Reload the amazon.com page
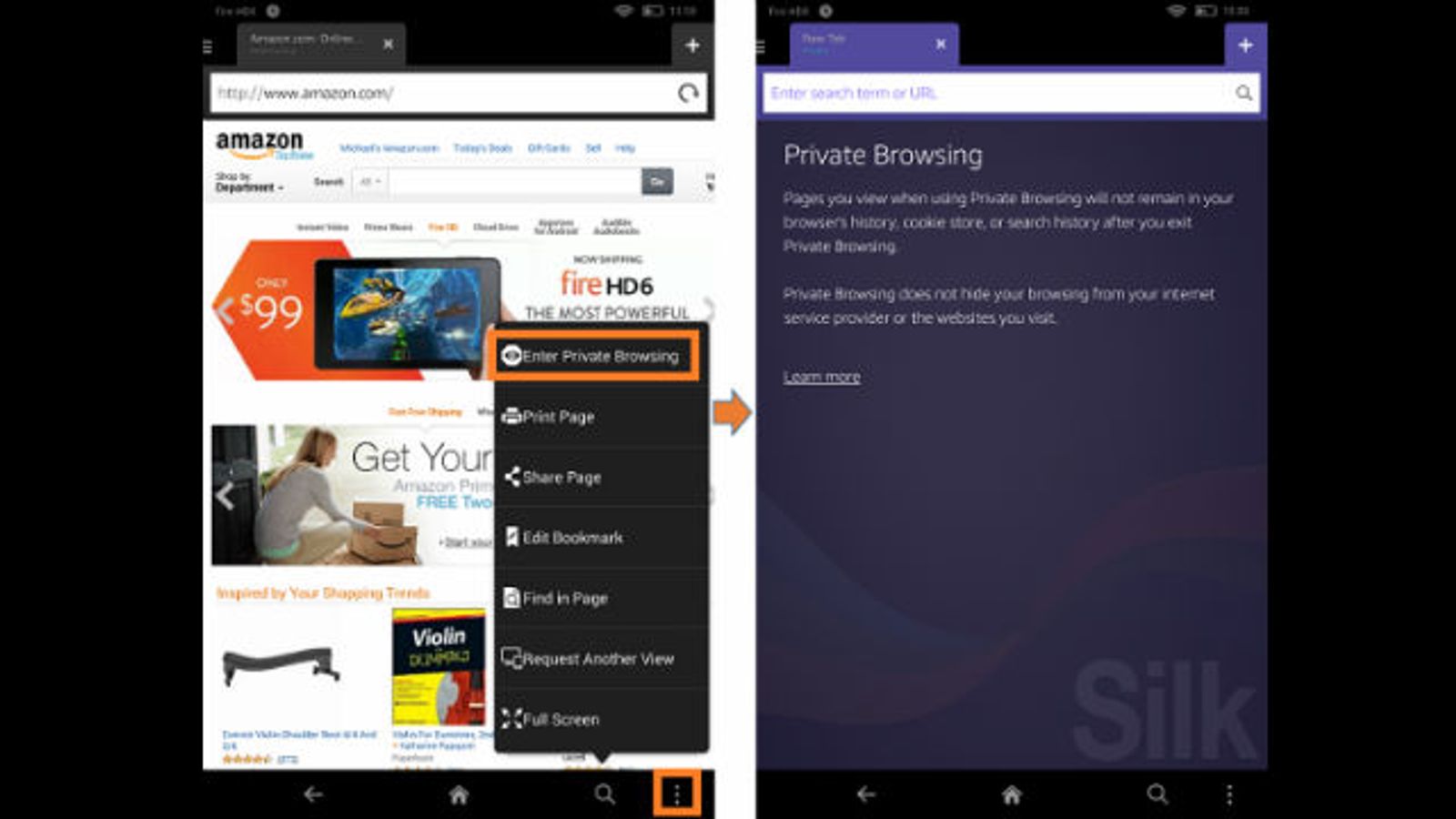 (x=689, y=93)
